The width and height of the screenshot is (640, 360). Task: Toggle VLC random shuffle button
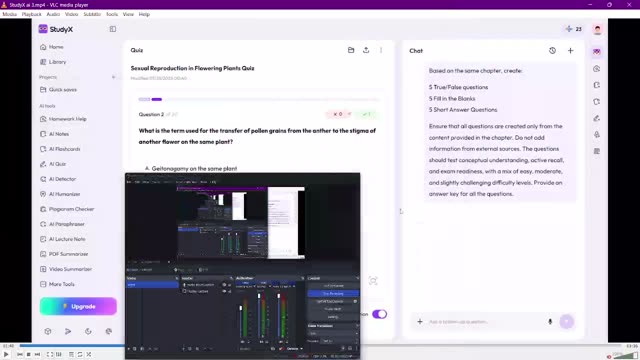click(89, 354)
